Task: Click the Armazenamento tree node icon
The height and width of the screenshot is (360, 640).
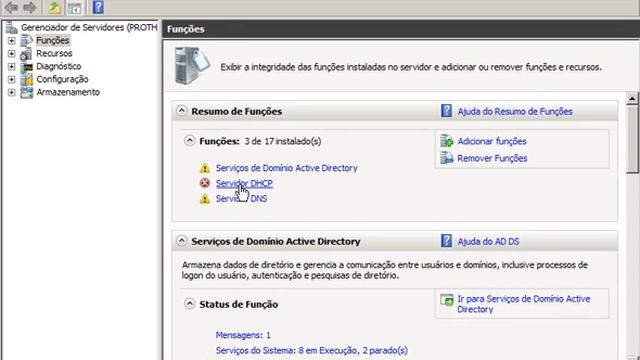Action: click(x=27, y=92)
